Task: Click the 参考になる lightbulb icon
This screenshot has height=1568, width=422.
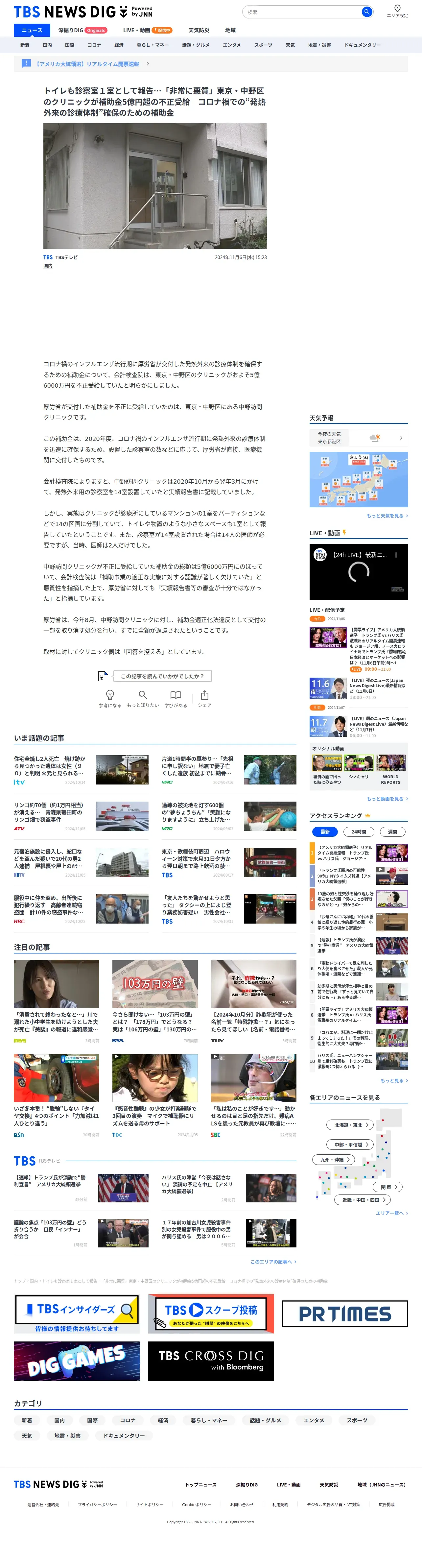Action: pyautogui.click(x=110, y=694)
